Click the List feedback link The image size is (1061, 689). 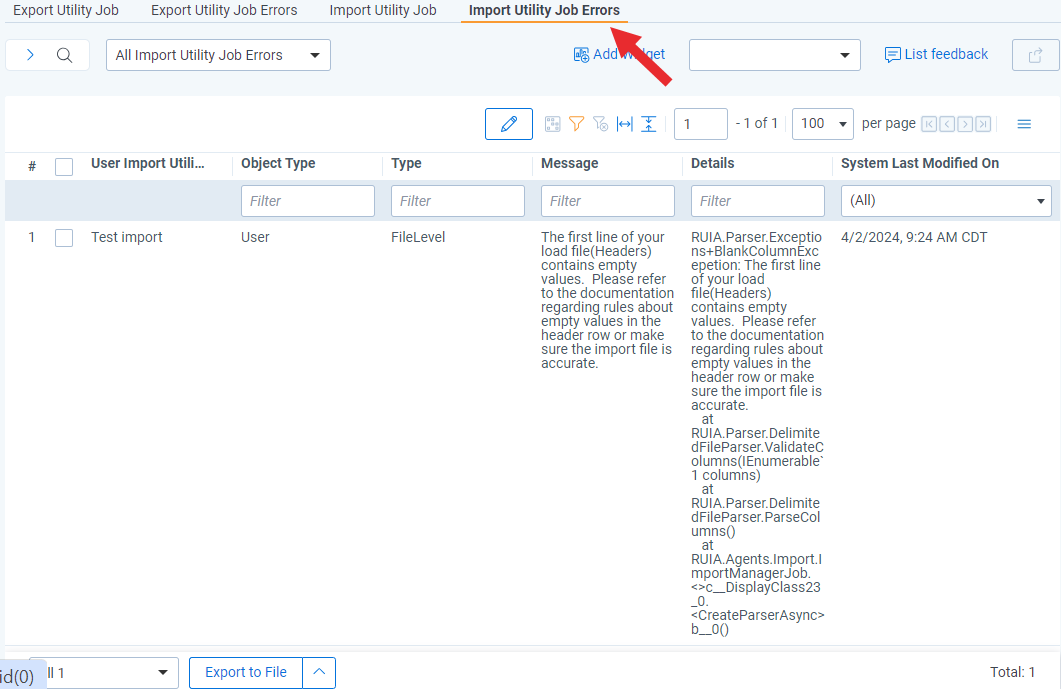pos(936,54)
